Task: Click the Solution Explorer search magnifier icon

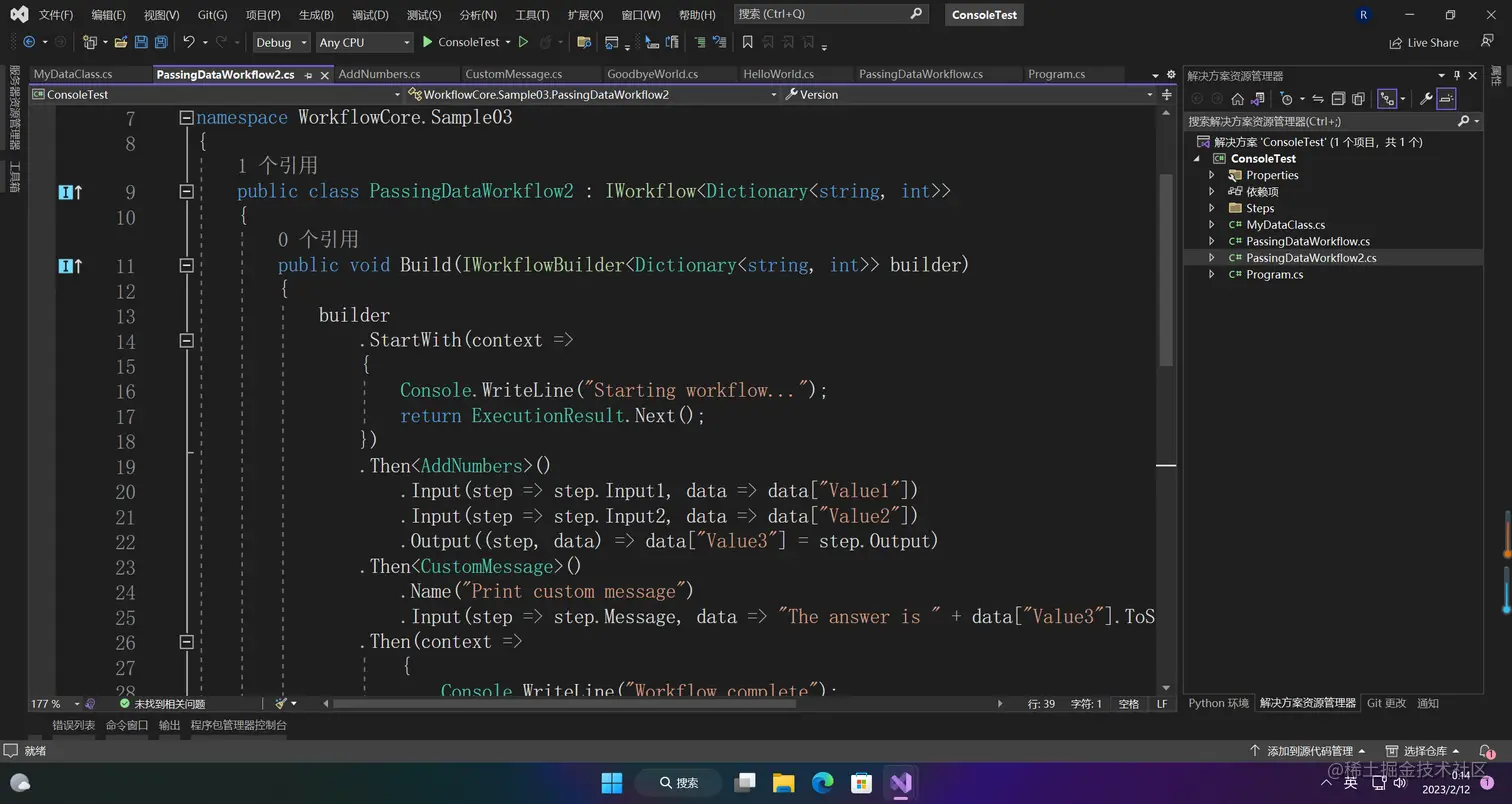Action: point(1464,121)
